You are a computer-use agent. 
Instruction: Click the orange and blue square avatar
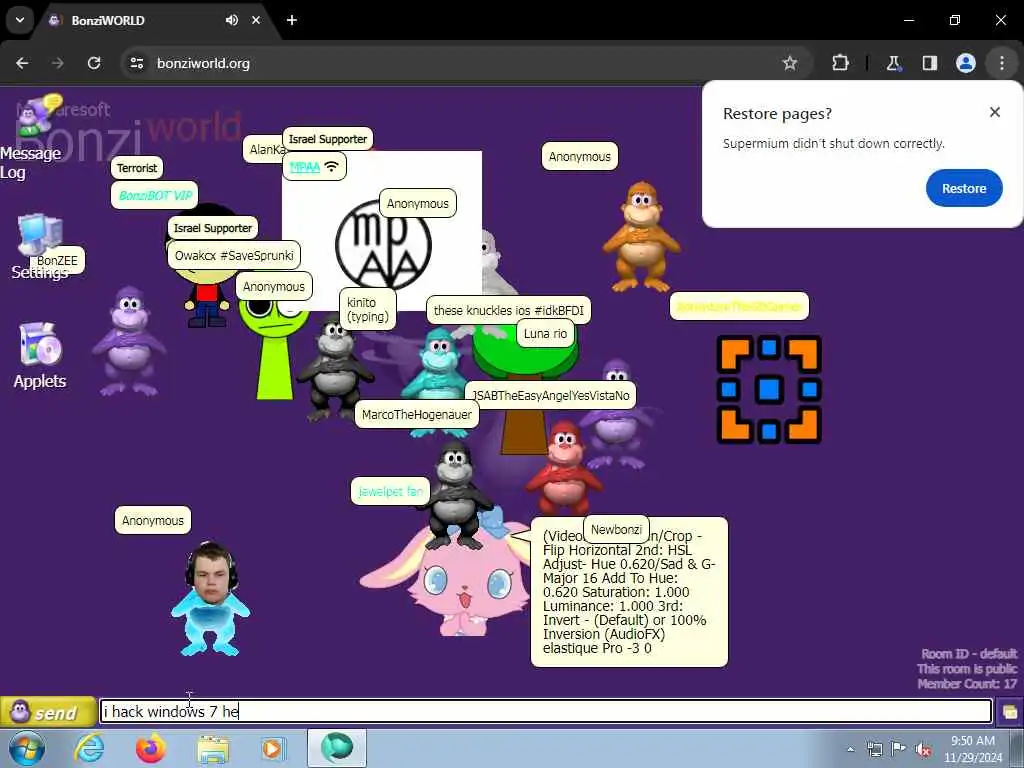coord(769,389)
